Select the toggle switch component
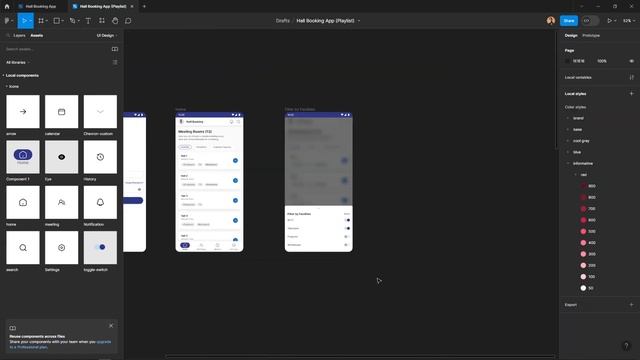Viewport: 640px width, 360px height. 100,247
